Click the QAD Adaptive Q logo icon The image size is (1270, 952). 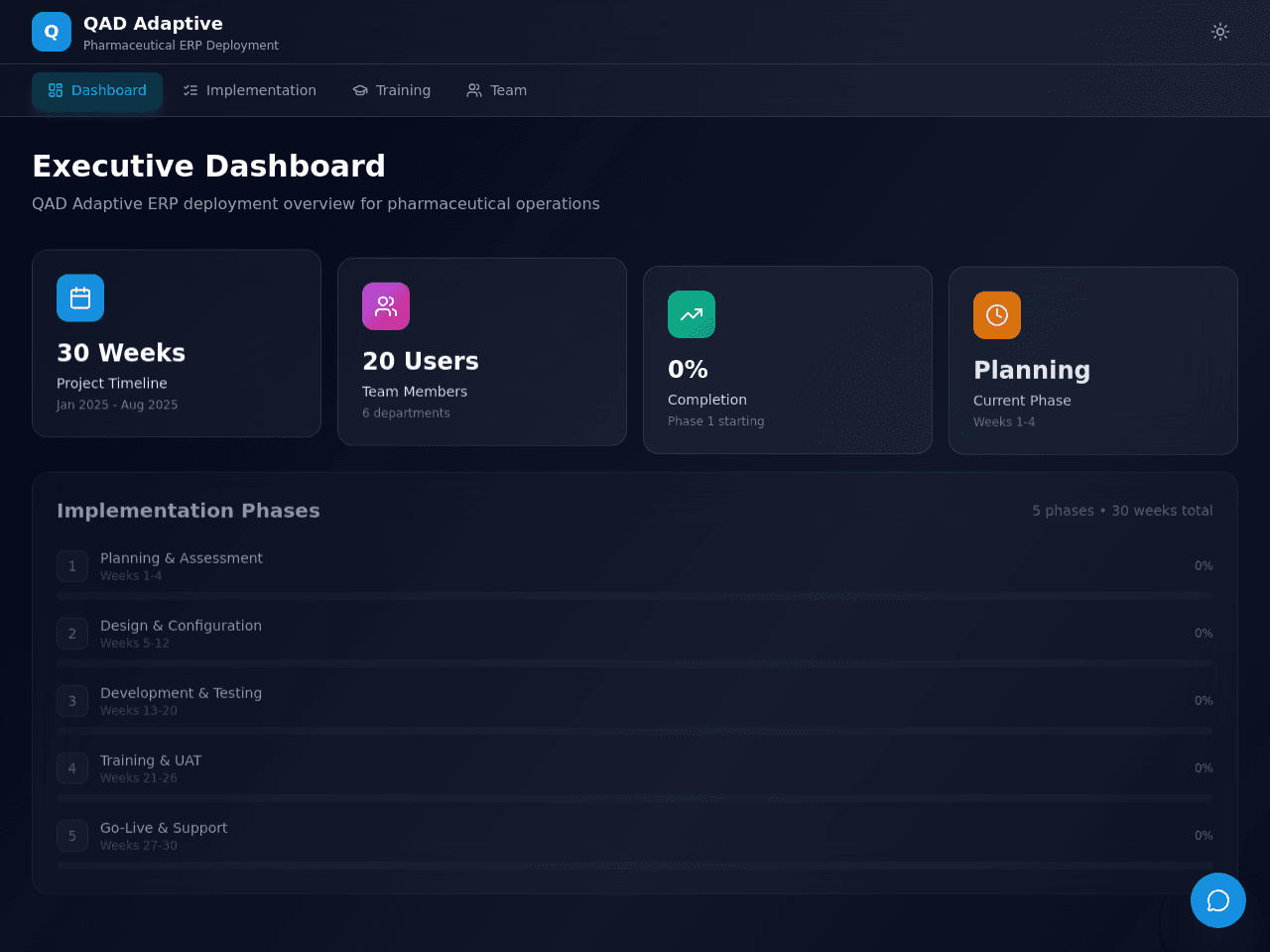pyautogui.click(x=52, y=32)
